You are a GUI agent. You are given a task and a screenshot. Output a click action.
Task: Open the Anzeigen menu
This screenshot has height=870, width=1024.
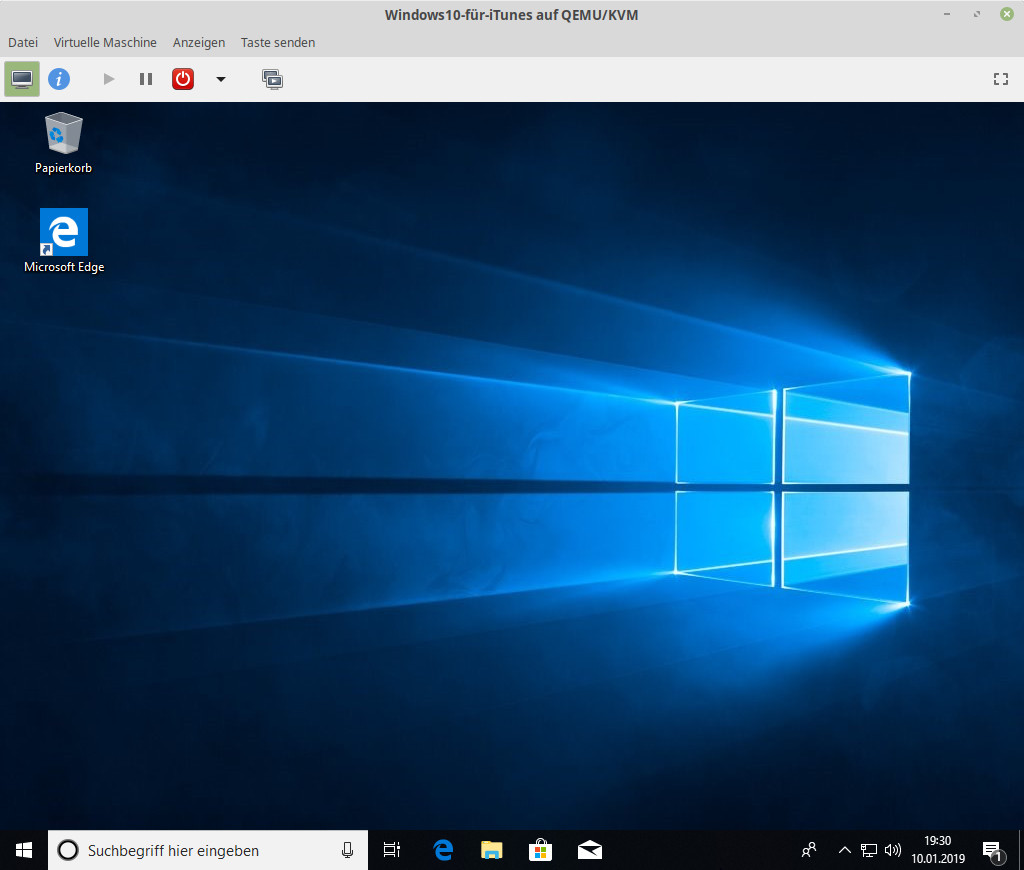[x=198, y=43]
